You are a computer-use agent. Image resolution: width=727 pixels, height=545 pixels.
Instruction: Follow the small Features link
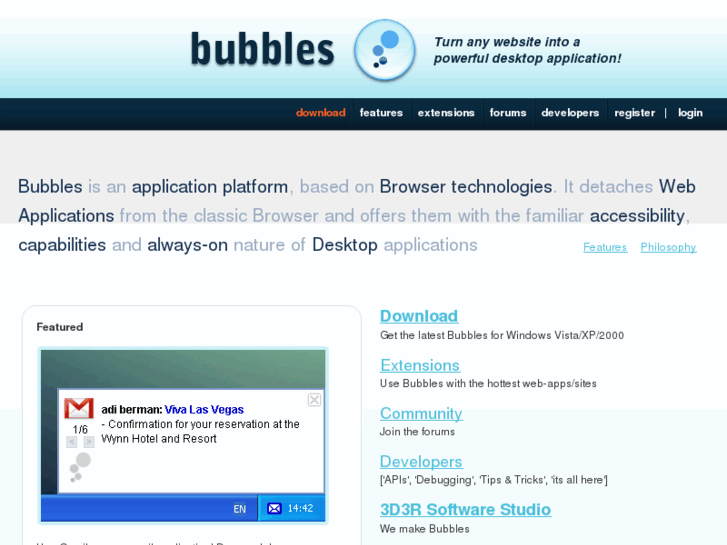[605, 247]
